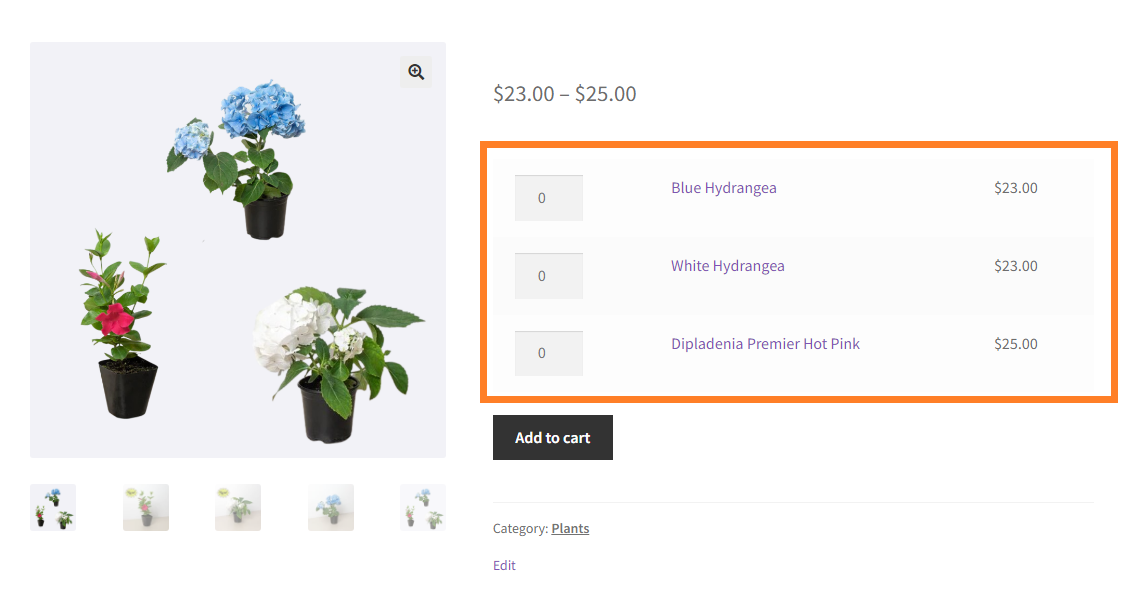This screenshot has height=601, width=1145.
Task: Open the White Hydrangea product link
Action: click(727, 266)
